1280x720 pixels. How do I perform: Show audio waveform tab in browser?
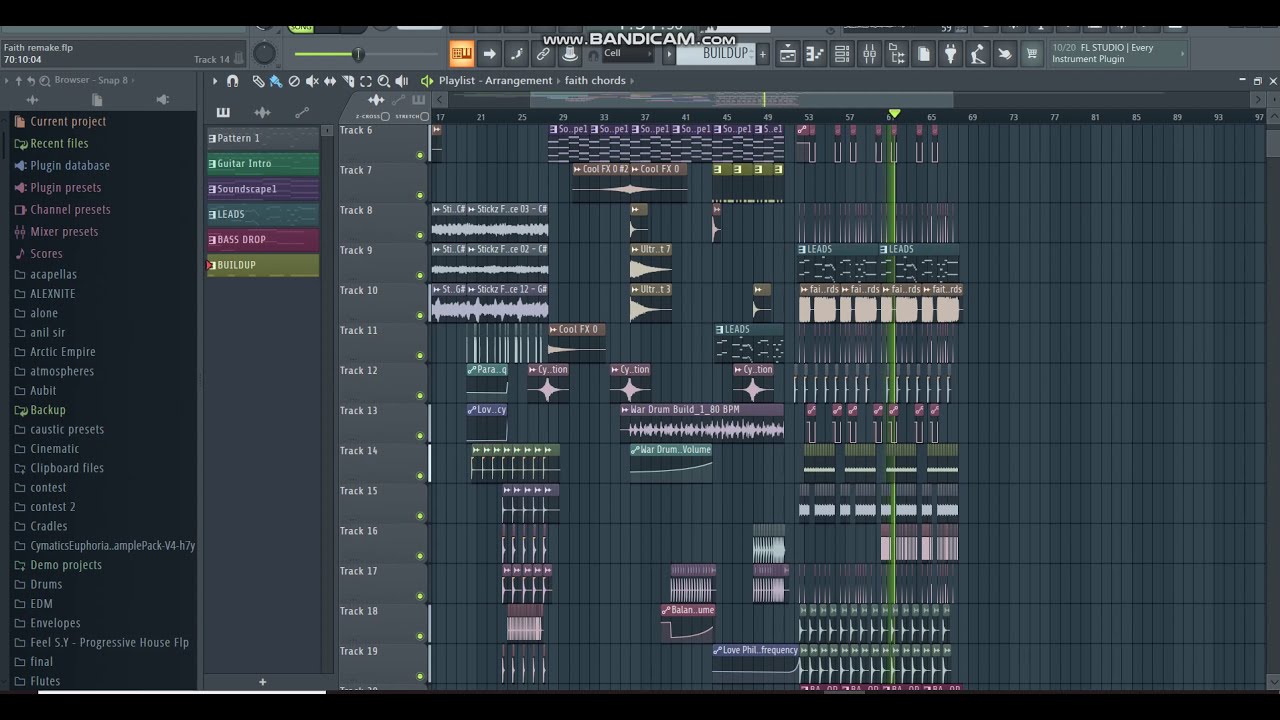coord(32,100)
